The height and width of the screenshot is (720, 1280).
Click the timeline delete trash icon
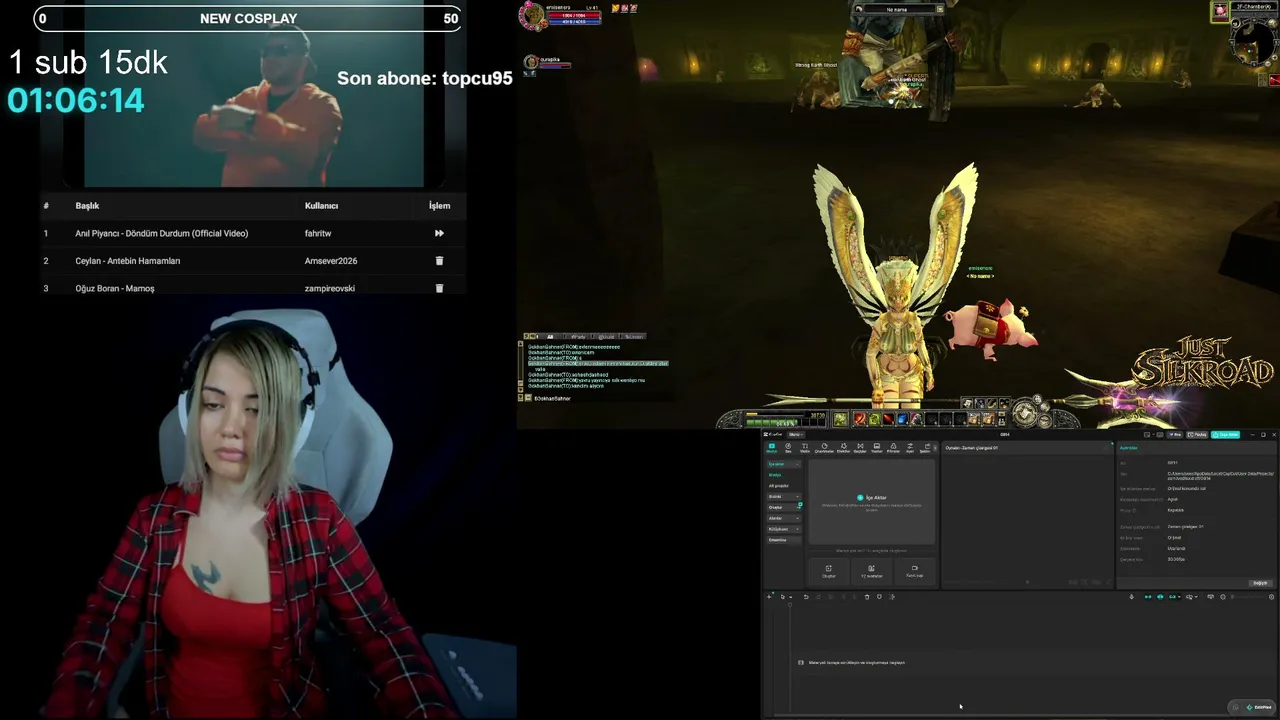[x=867, y=597]
